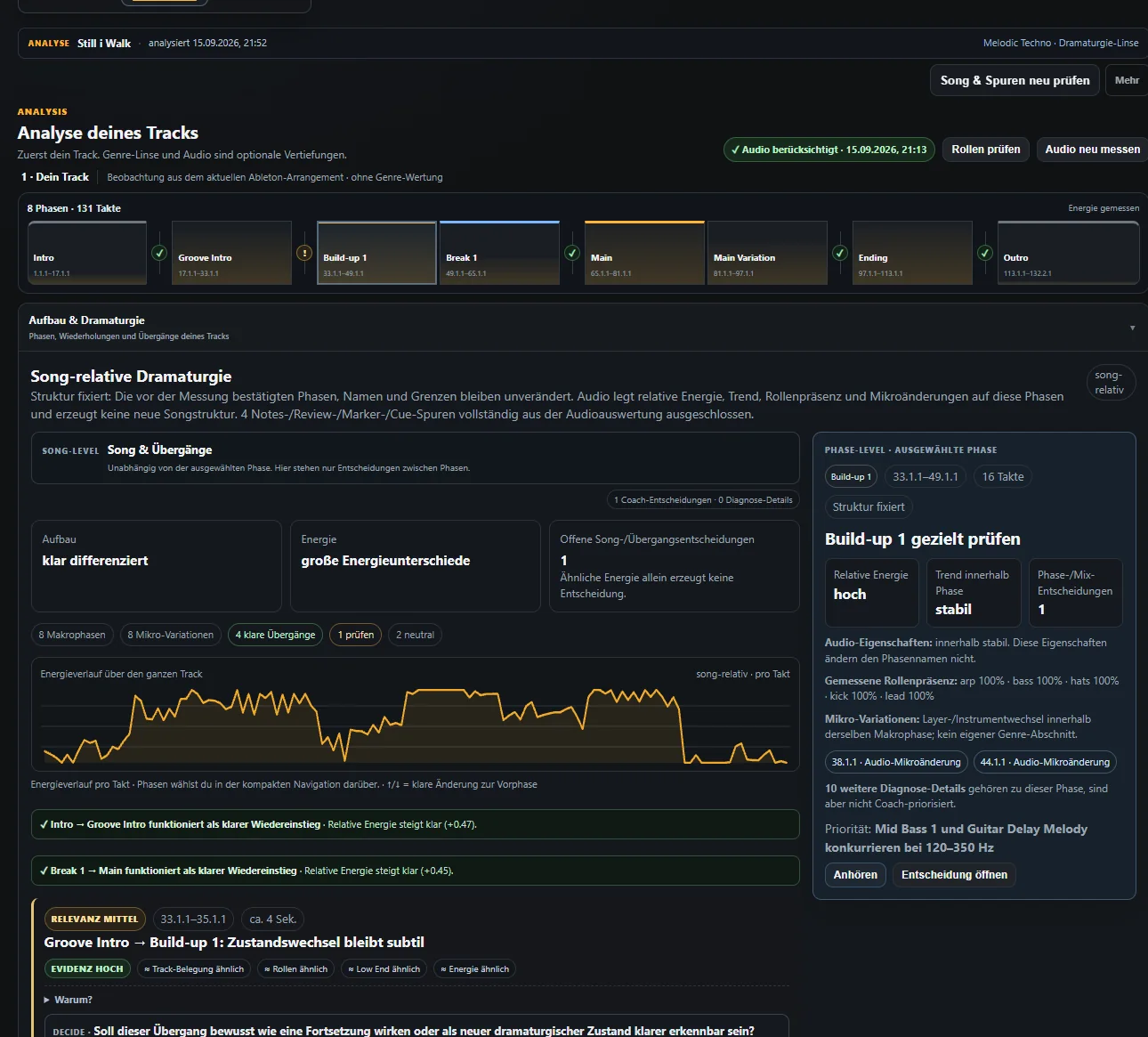
Task: Click the 1 Coach-Entscheidungen counter chip
Action: [703, 499]
